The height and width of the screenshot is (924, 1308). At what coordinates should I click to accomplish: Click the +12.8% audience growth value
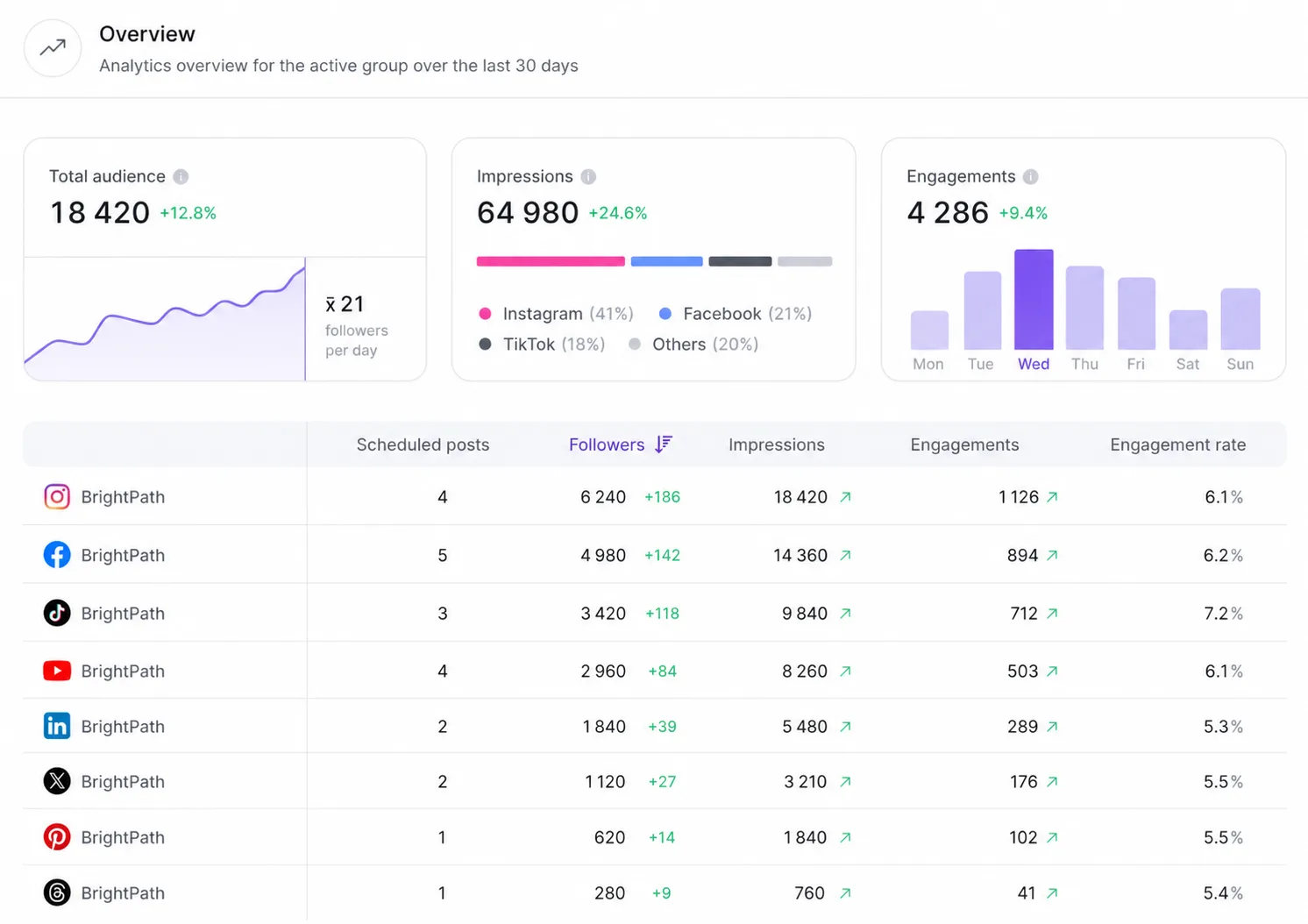[188, 213]
